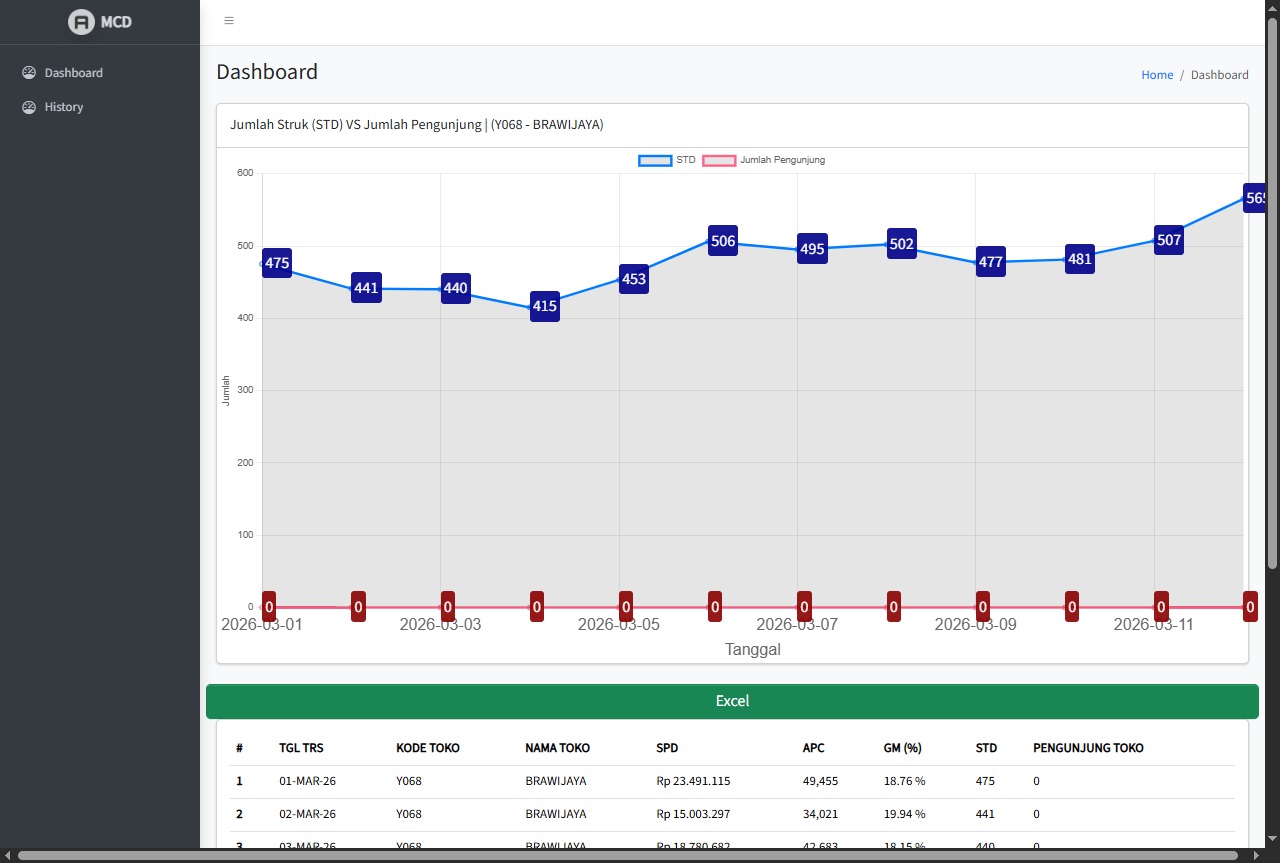Viewport: 1280px width, 863px height.
Task: Click Y068 in the 02-MAR-26 row
Action: point(409,814)
